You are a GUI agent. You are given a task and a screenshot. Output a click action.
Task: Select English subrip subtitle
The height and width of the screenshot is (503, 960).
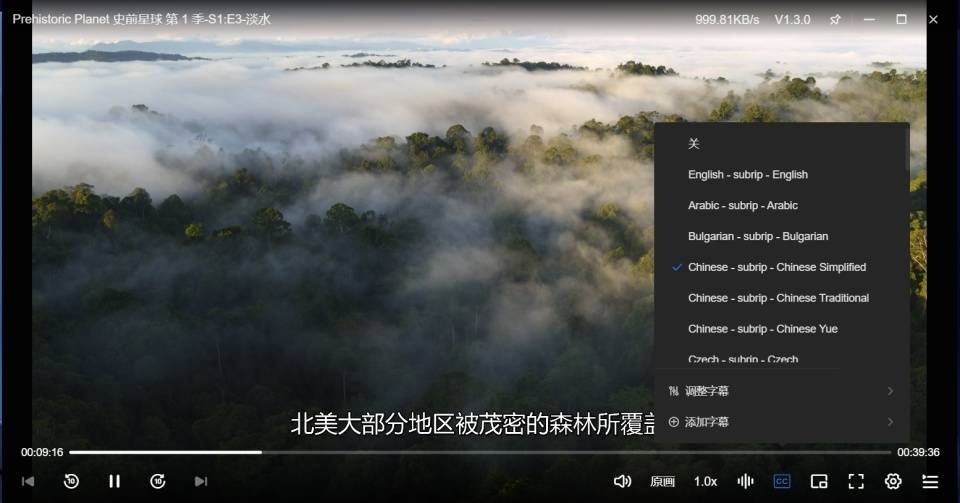click(747, 175)
